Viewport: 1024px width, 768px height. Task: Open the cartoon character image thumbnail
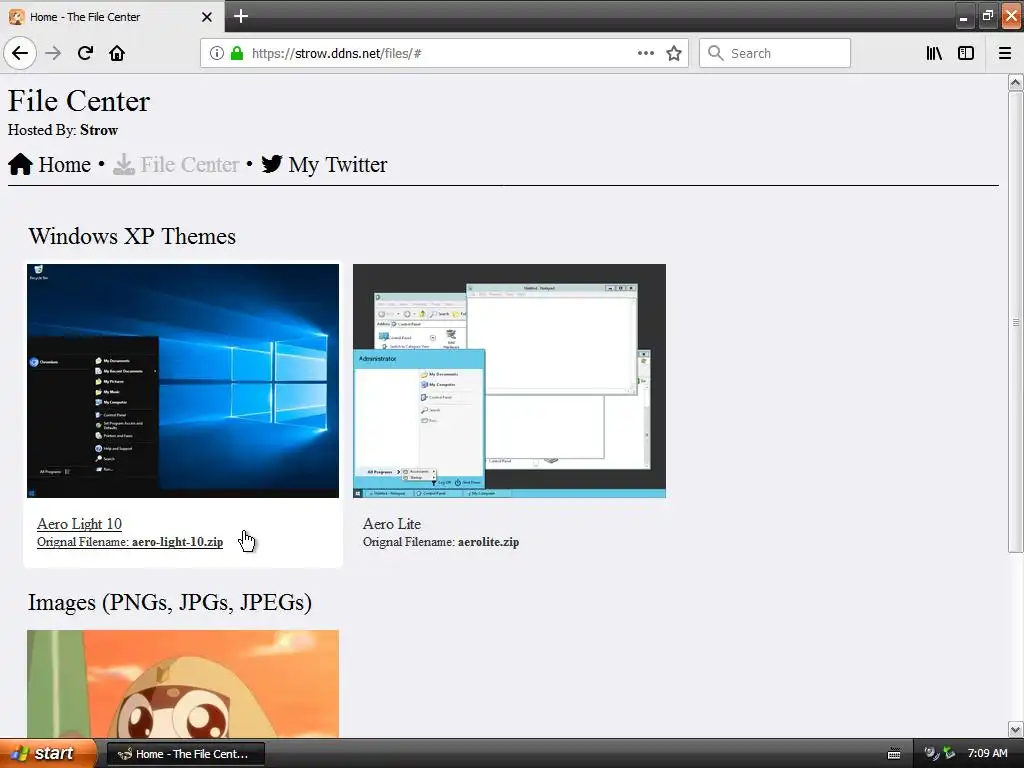183,684
